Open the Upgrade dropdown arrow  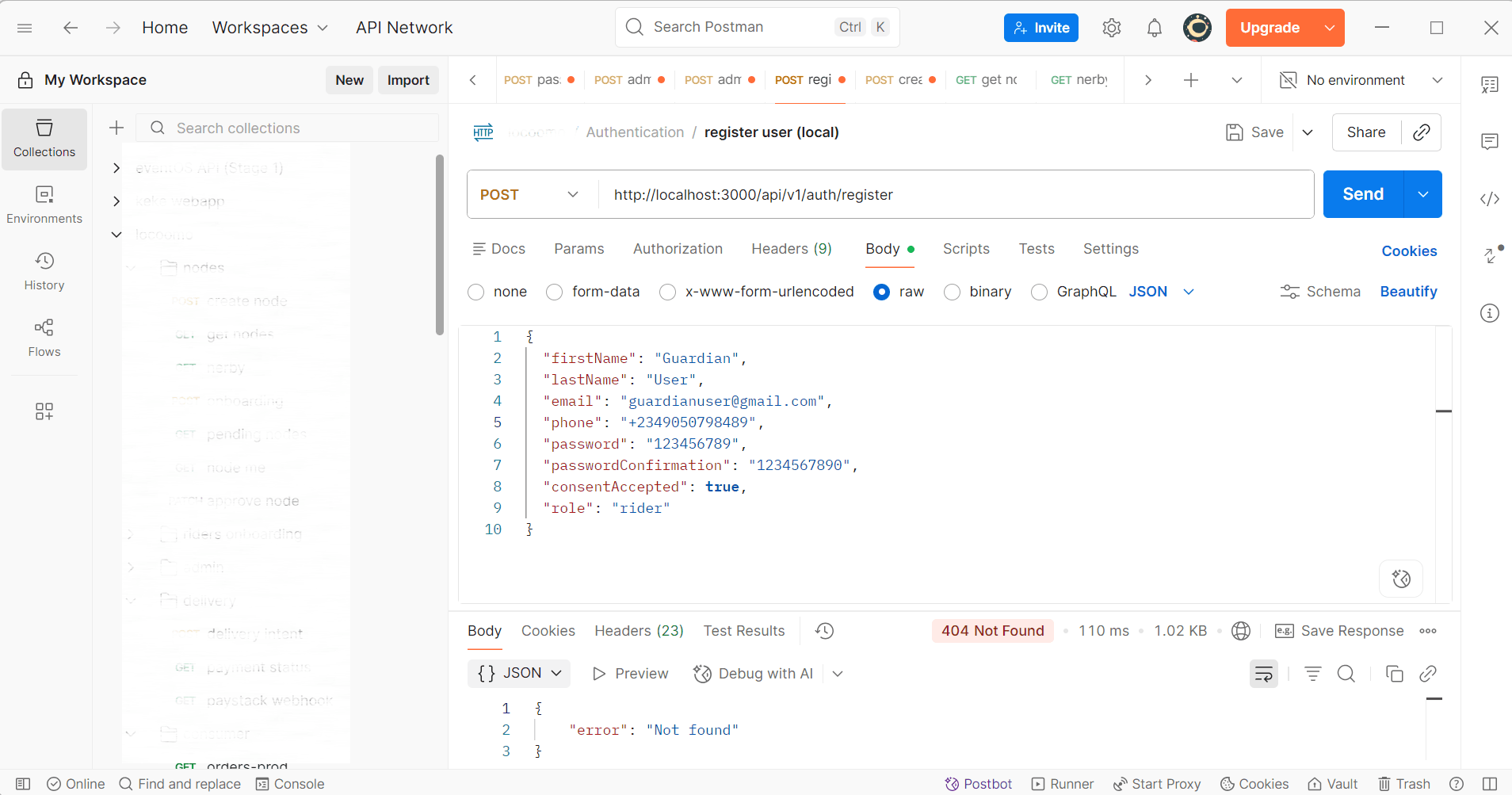(1330, 28)
